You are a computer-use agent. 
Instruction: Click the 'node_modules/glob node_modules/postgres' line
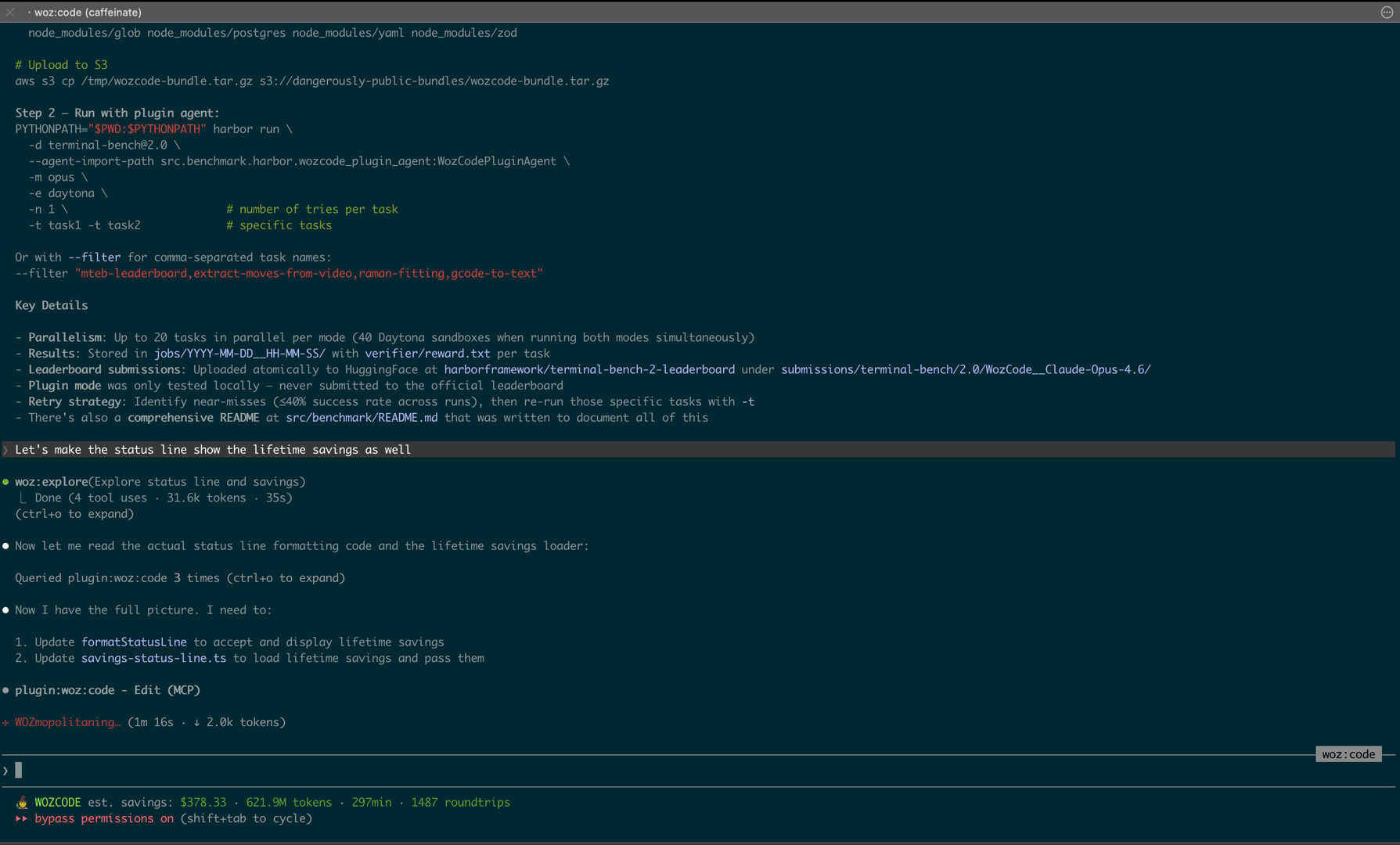(272, 33)
